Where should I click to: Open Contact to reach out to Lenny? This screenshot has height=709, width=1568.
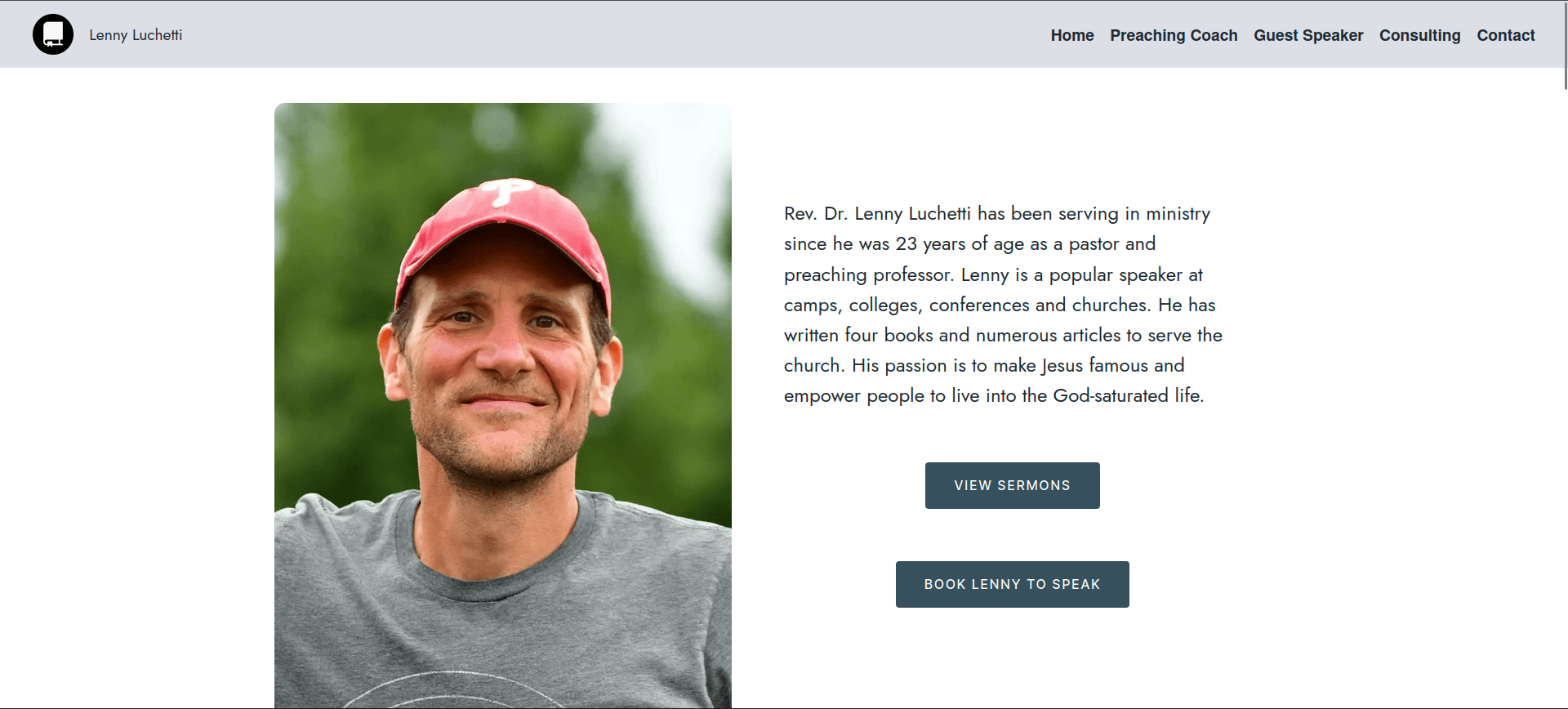coord(1505,35)
